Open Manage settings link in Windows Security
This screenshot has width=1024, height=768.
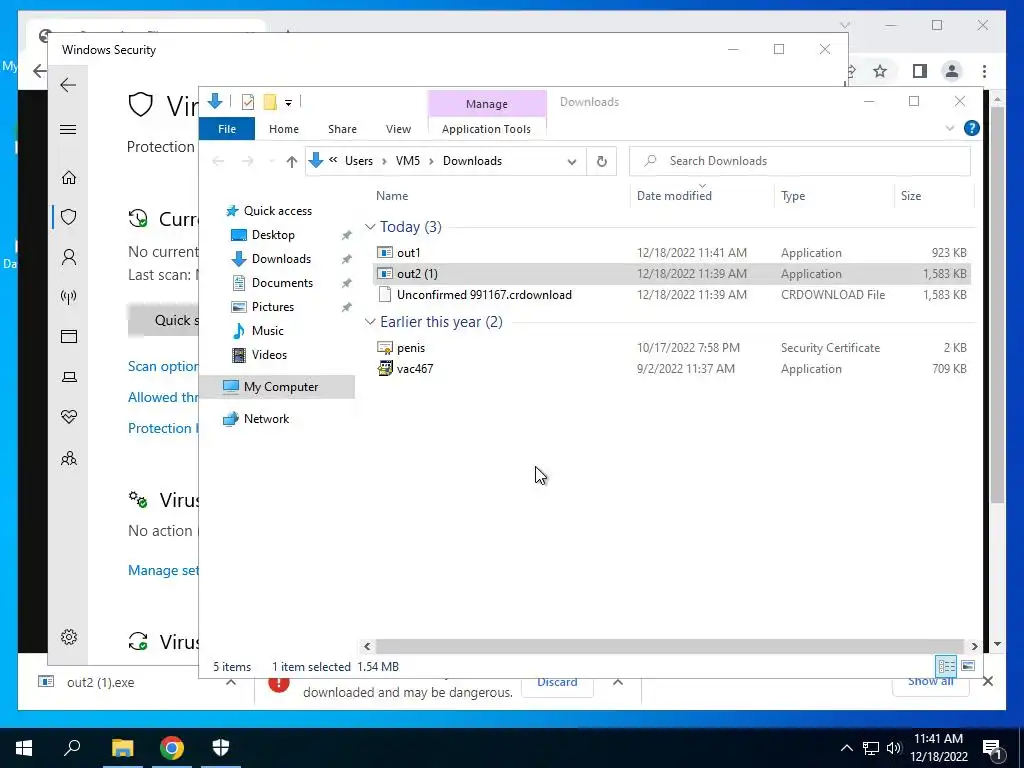point(163,570)
